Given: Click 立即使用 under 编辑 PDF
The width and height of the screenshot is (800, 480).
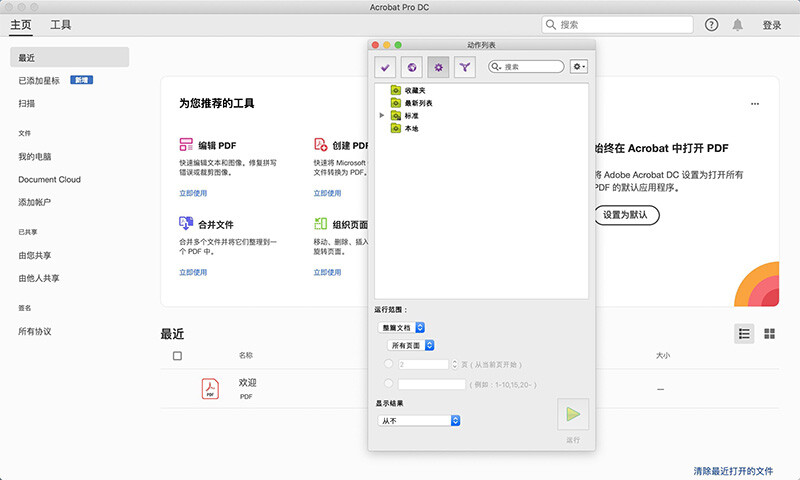Looking at the screenshot, I should (193, 193).
